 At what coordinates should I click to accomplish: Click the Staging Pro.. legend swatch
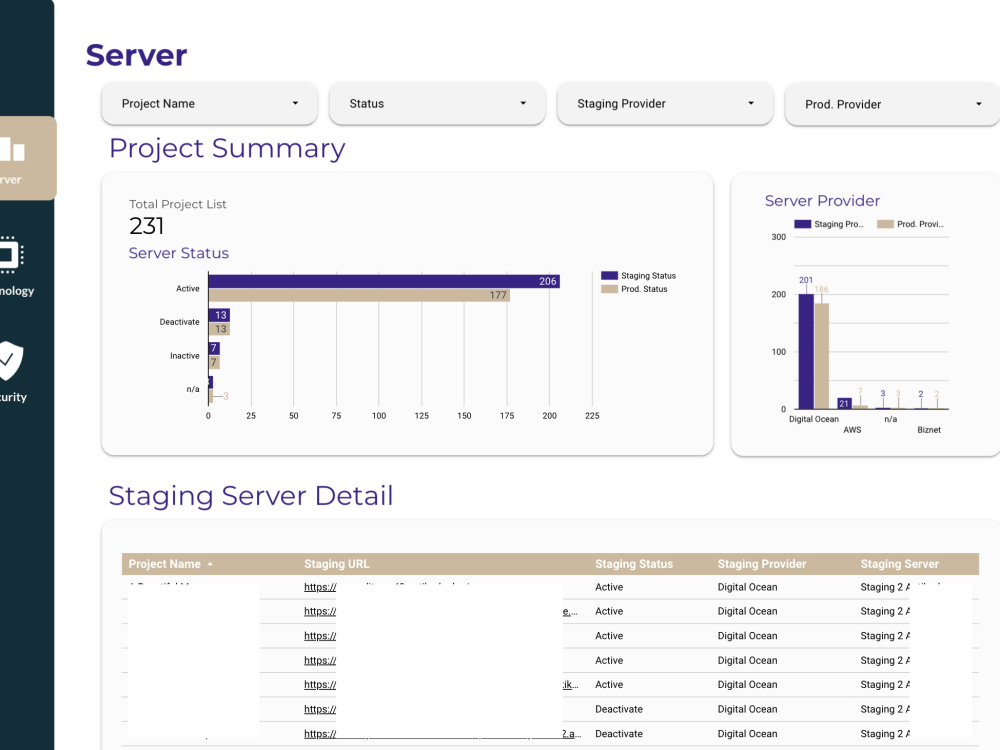pos(802,224)
